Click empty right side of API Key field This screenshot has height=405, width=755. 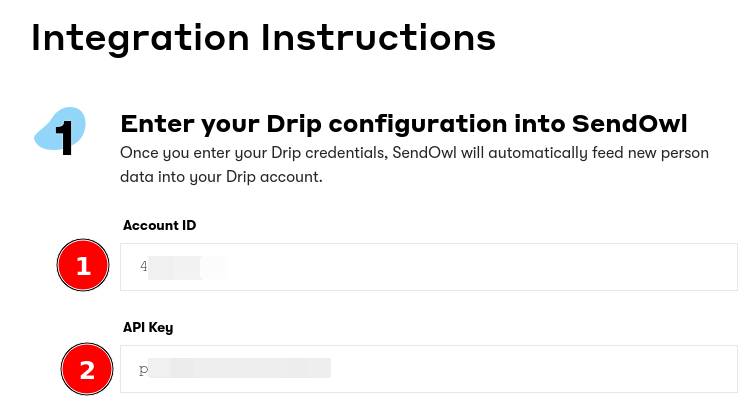600,369
